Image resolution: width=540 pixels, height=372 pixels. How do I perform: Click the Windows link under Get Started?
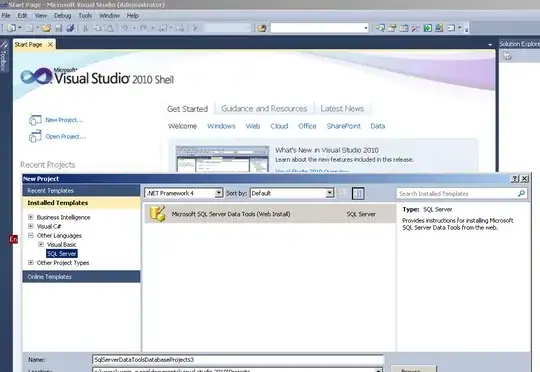tap(221, 126)
